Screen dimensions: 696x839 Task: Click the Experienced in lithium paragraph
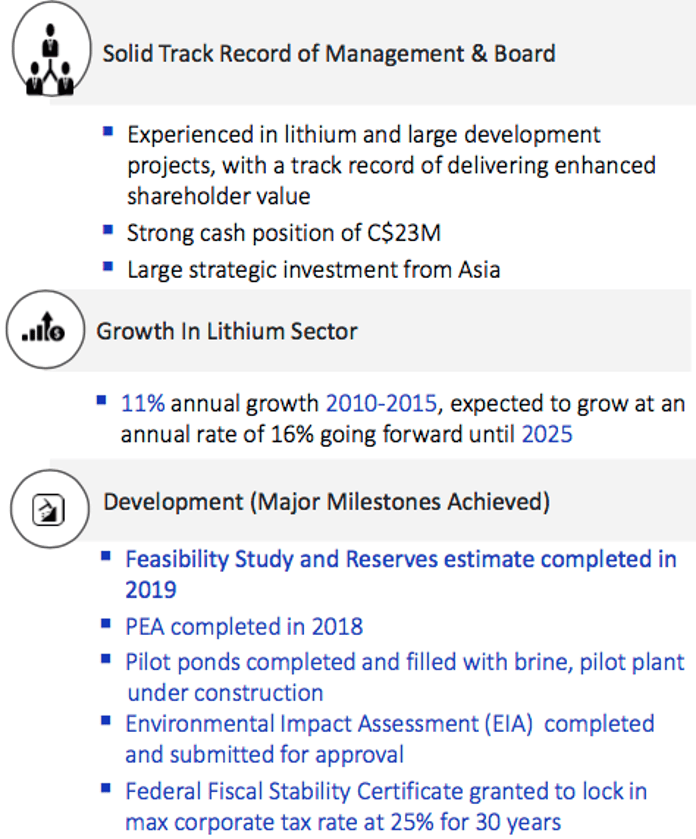(392, 165)
